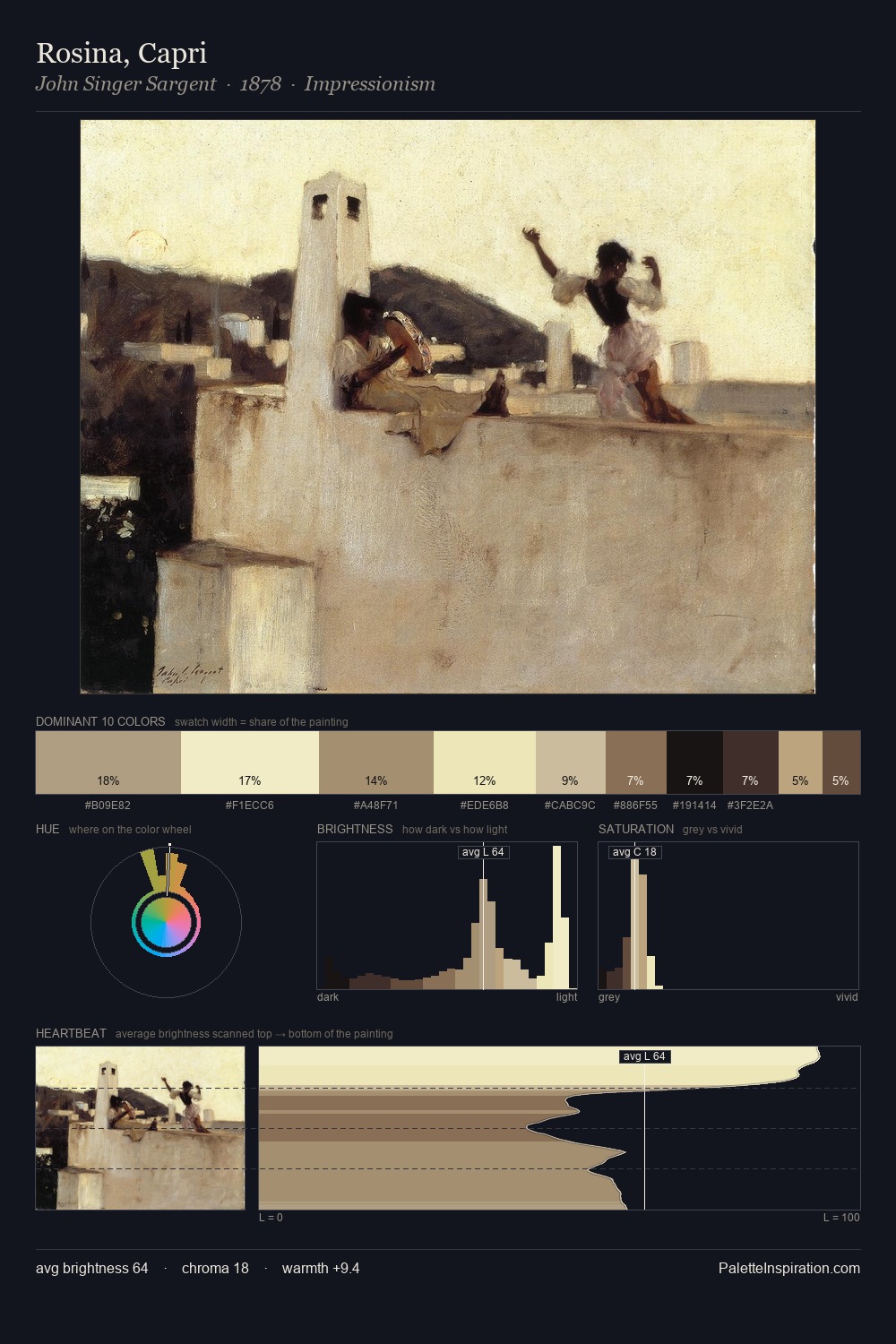Click the year 1878 in the subtitle
This screenshot has width=896, height=1344.
pos(261,84)
